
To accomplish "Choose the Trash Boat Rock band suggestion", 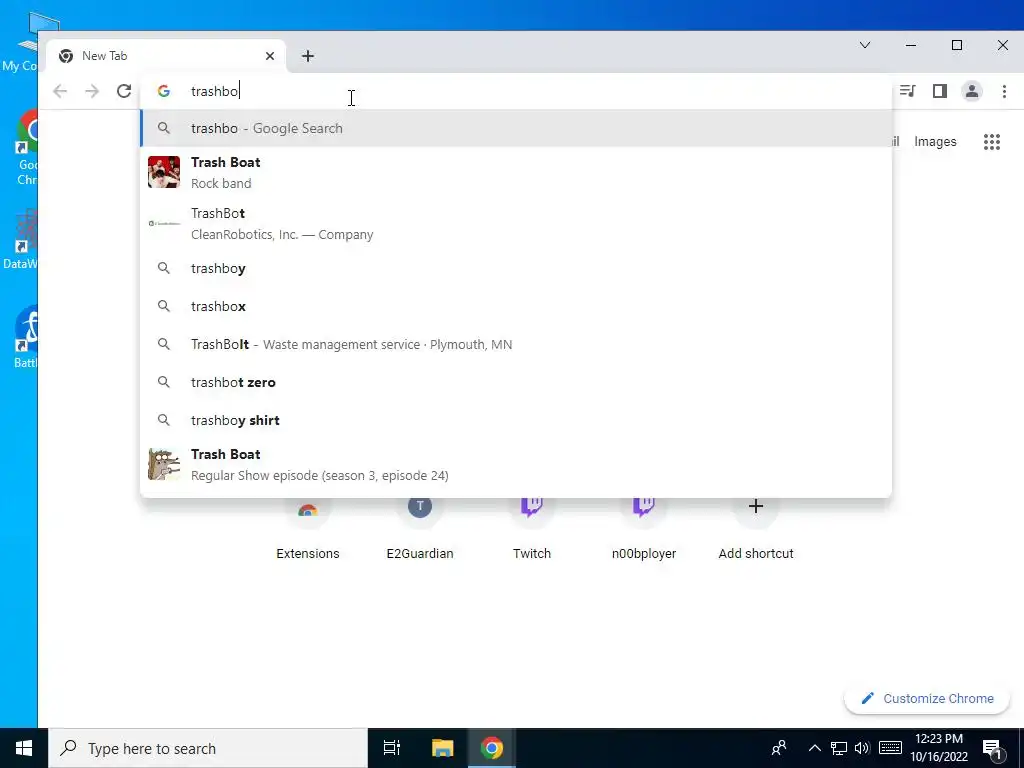I will (516, 172).
